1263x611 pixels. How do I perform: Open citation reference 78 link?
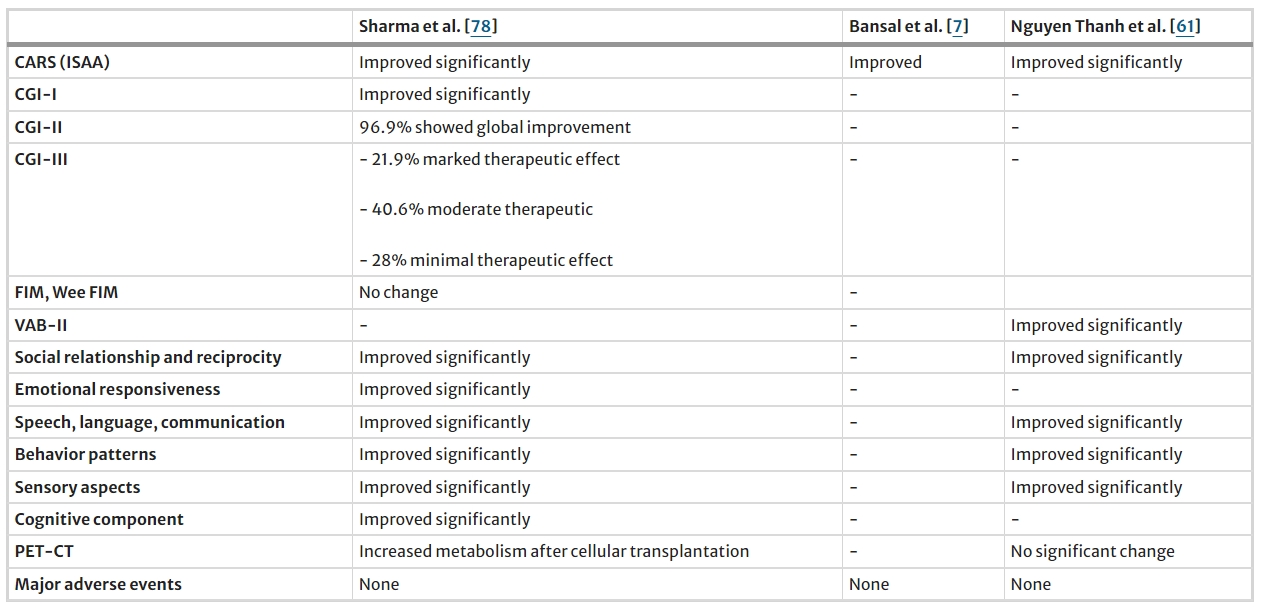[481, 27]
